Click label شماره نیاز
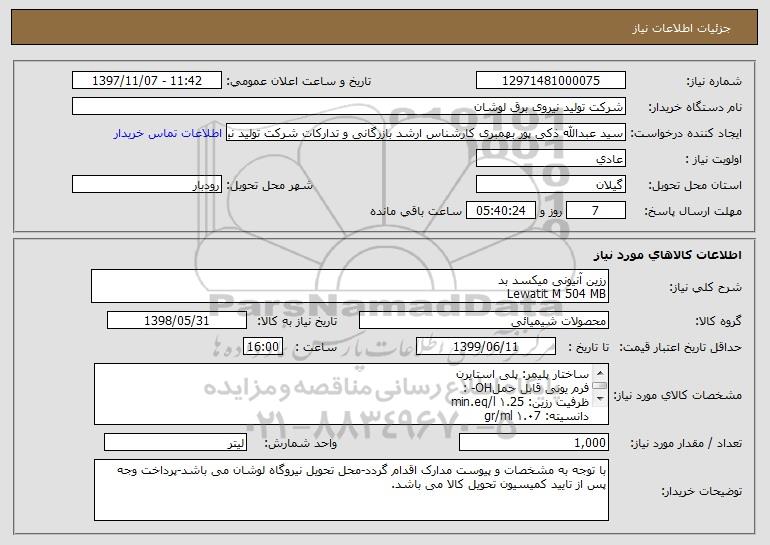 [x=714, y=81]
